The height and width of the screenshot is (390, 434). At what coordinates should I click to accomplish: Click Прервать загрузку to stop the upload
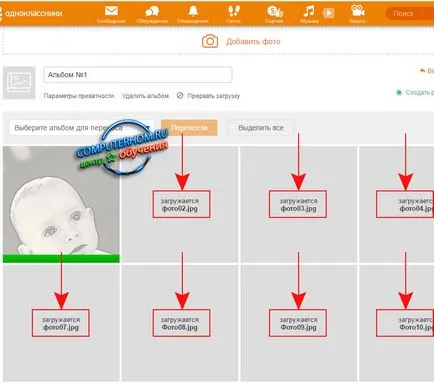click(213, 96)
